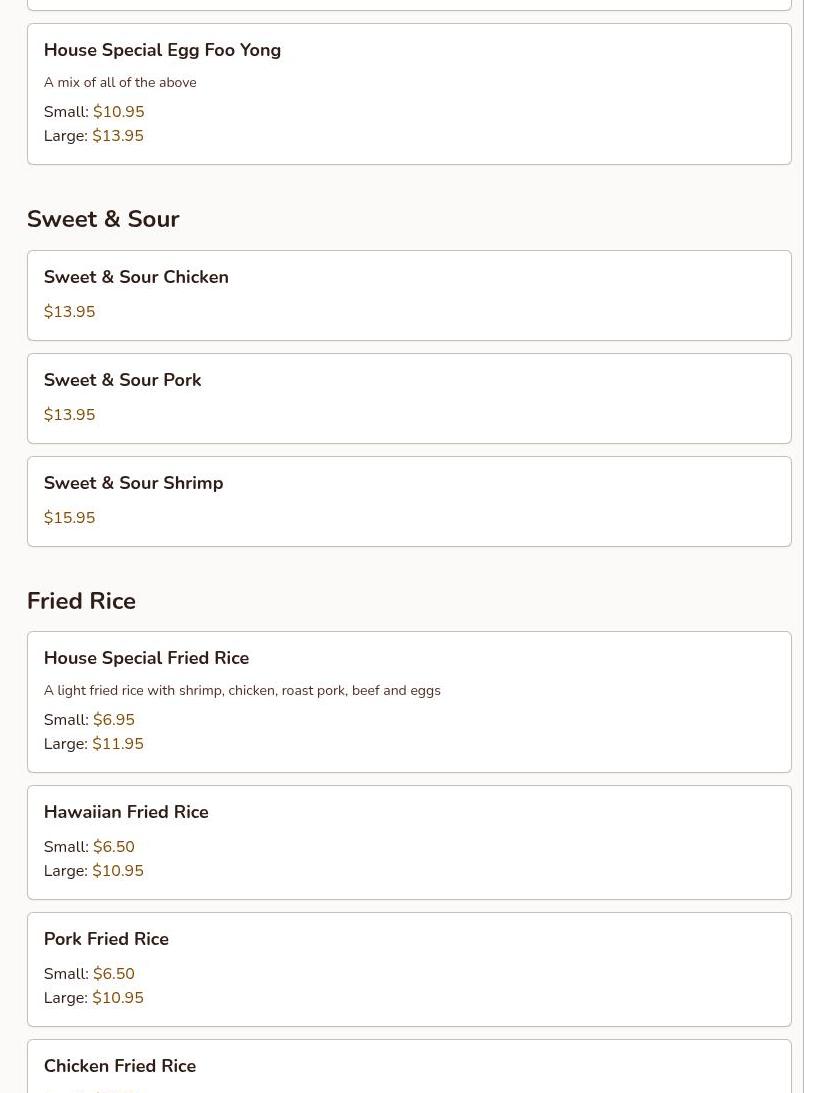This screenshot has height=1093, width=824.
Task: Open the Hawaiian Fried Rice item
Action: (x=126, y=812)
